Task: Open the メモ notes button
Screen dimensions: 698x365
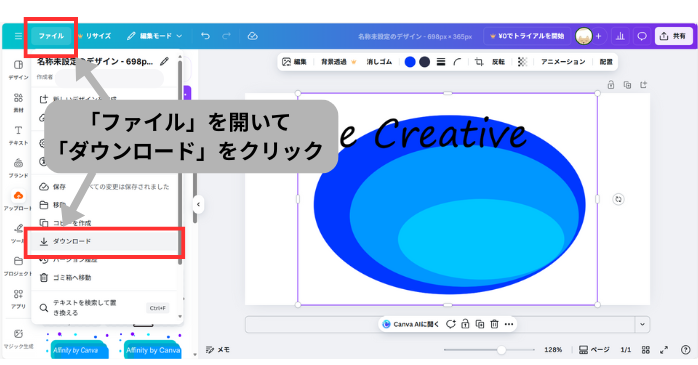Action: [x=218, y=350]
